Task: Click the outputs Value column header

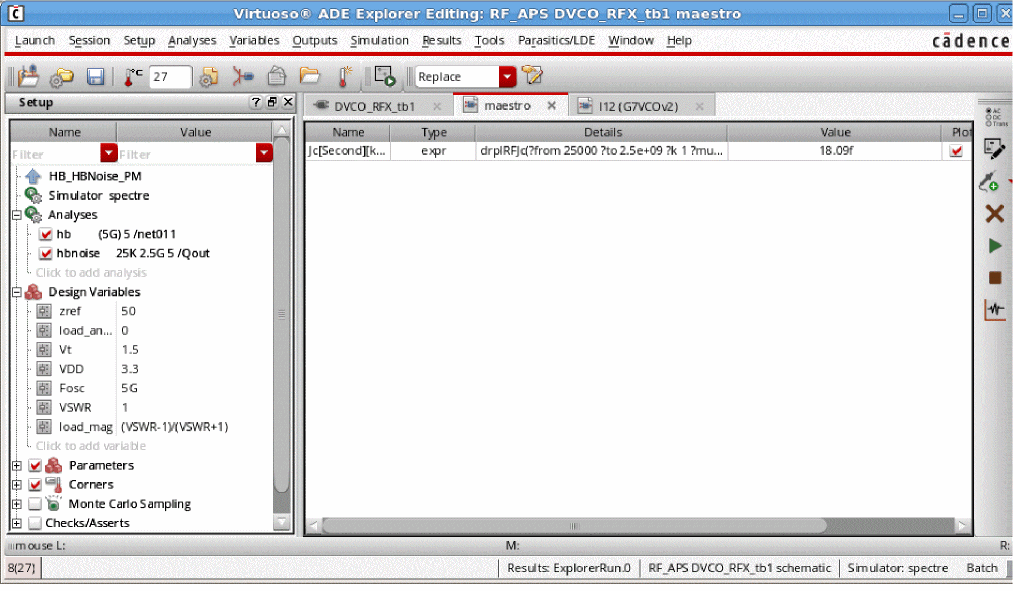Action: coord(835,132)
